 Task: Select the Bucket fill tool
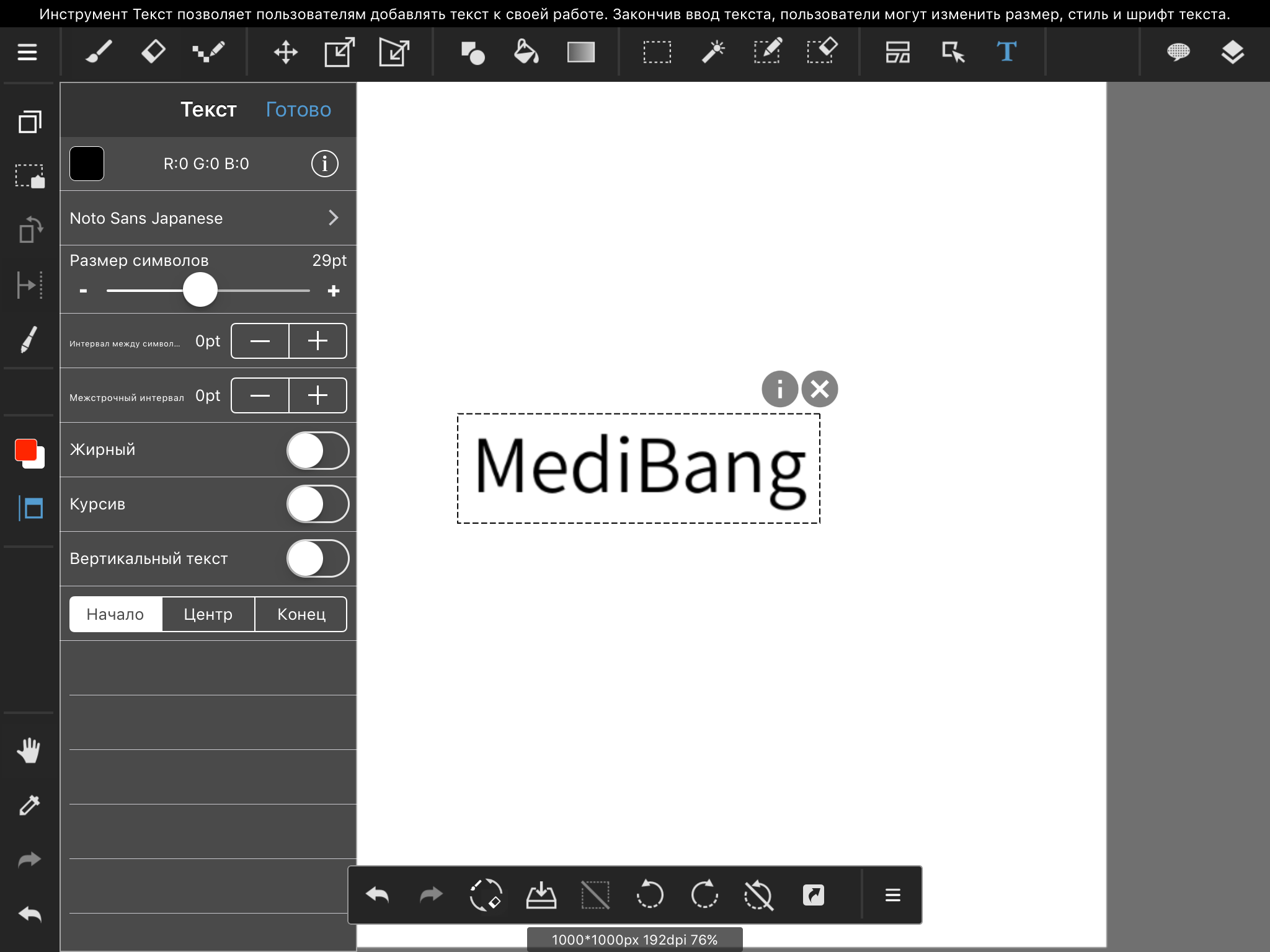pos(526,52)
